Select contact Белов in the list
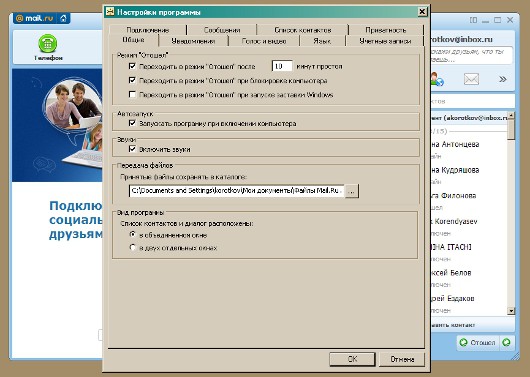This screenshot has height=377, width=530. point(469,278)
